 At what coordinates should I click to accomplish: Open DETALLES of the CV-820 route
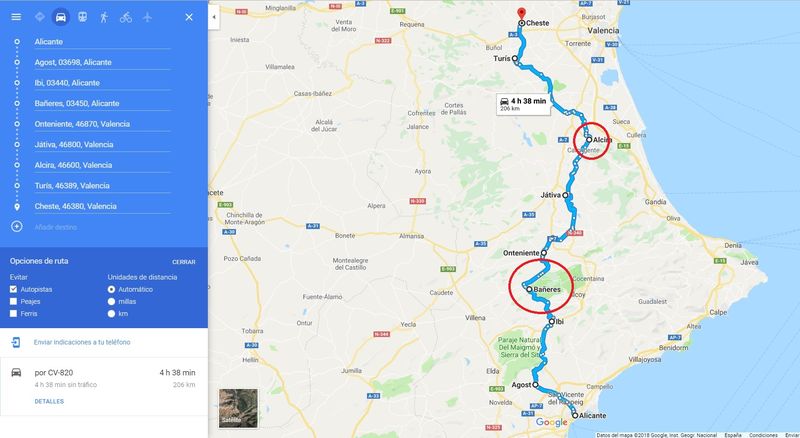point(49,401)
